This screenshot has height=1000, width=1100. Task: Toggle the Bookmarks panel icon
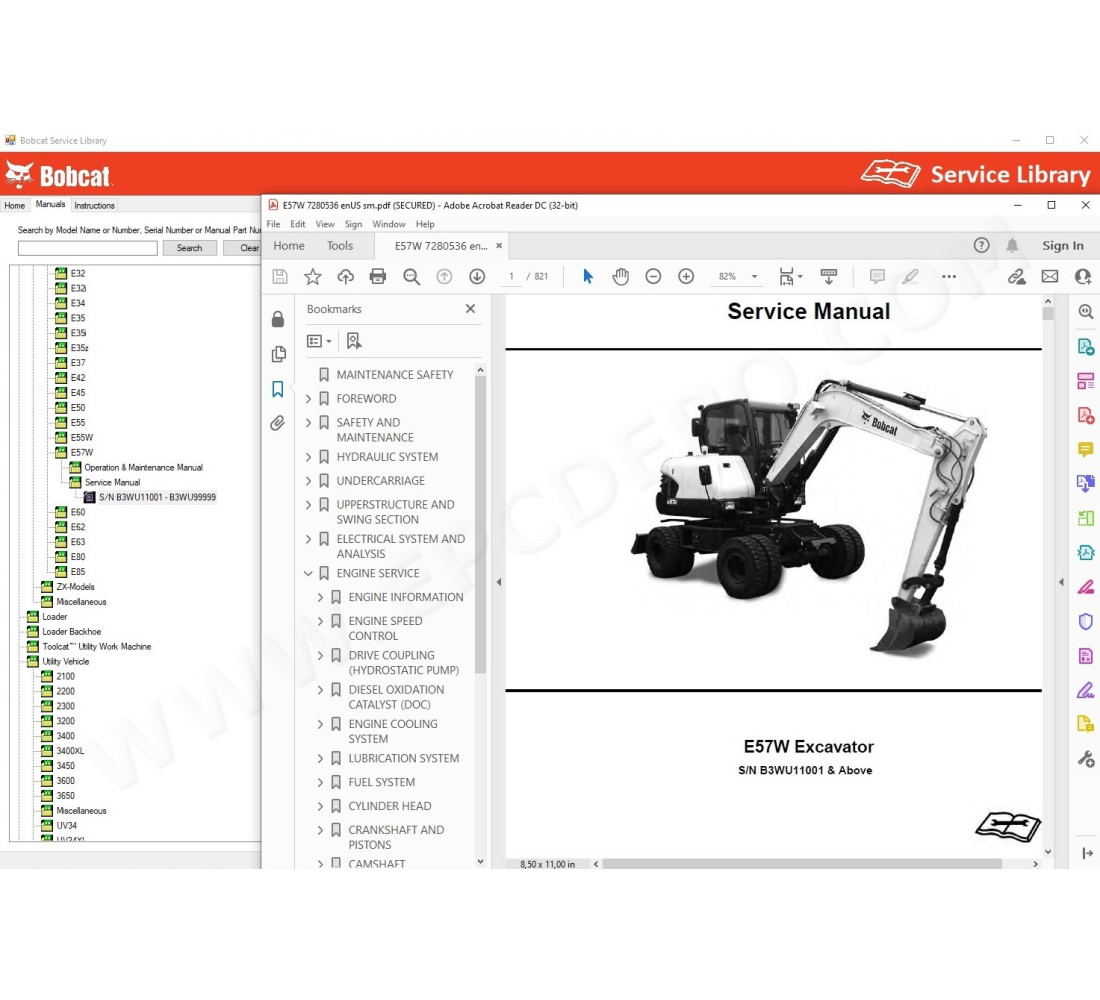tap(278, 389)
